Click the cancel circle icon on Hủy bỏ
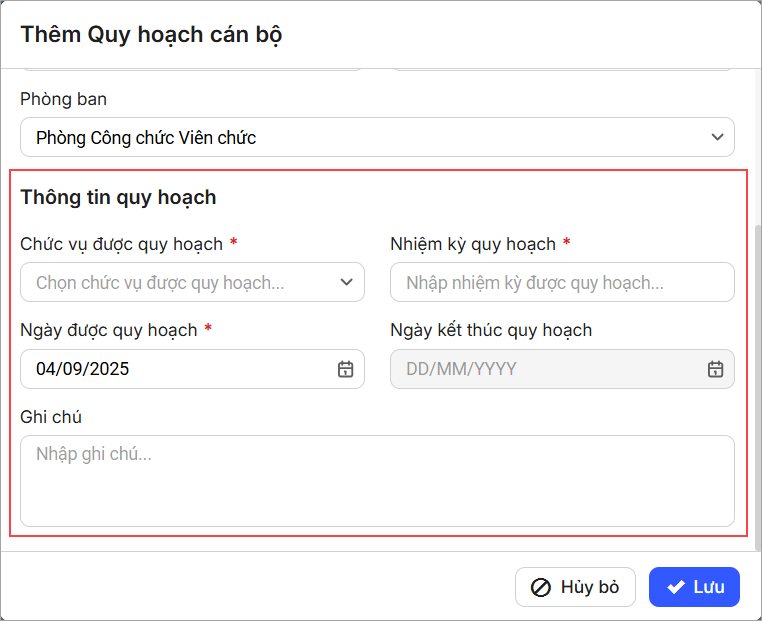Screen dimensions: 762x621 tap(541, 588)
